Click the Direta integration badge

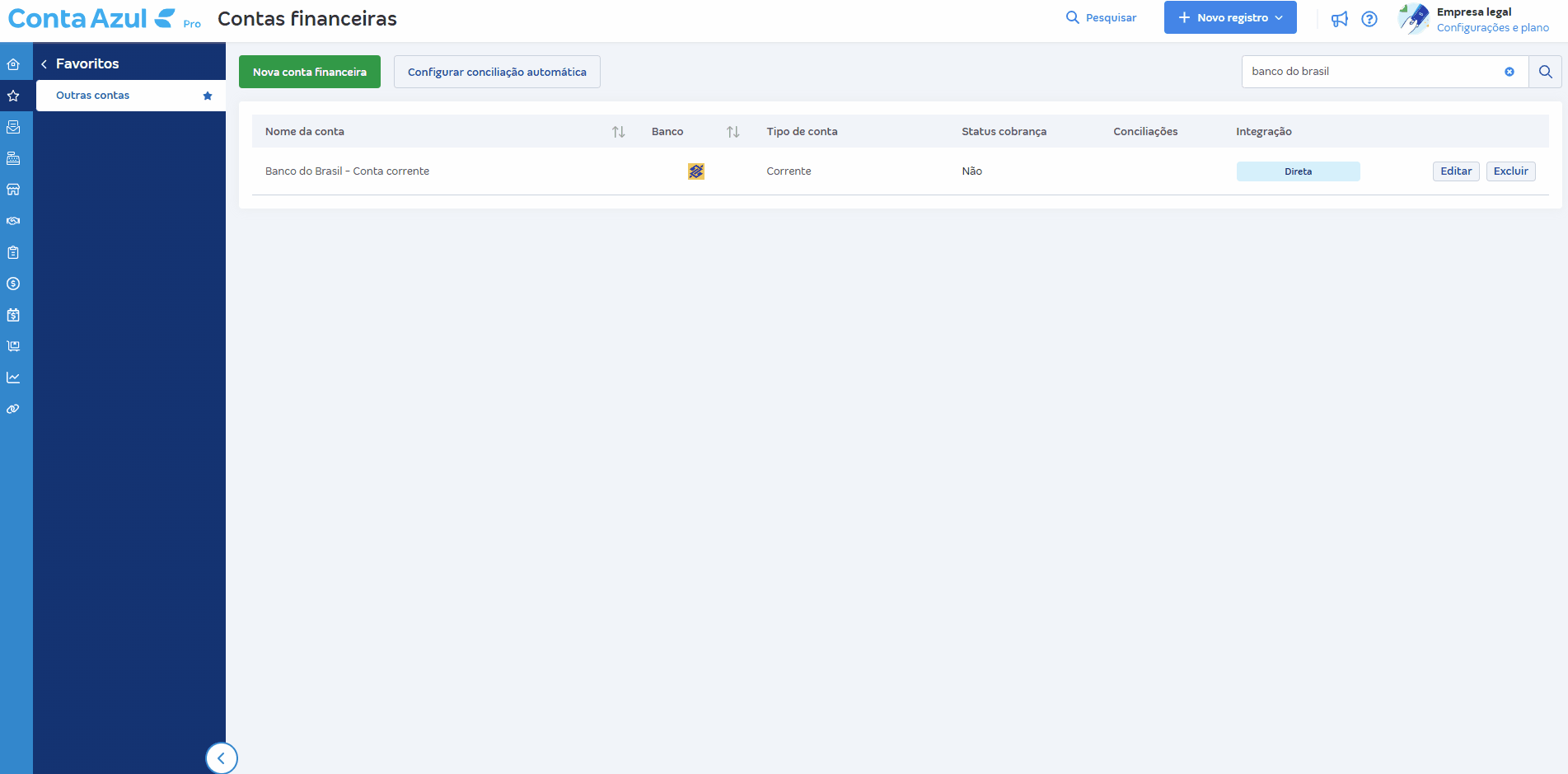click(x=1298, y=171)
